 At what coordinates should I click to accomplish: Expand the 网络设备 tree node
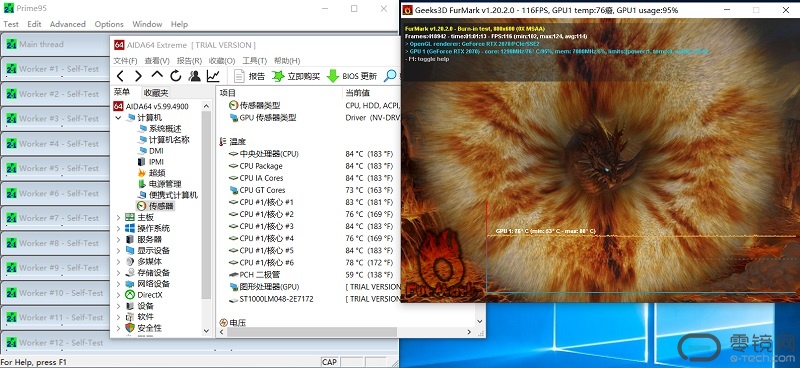[118, 283]
